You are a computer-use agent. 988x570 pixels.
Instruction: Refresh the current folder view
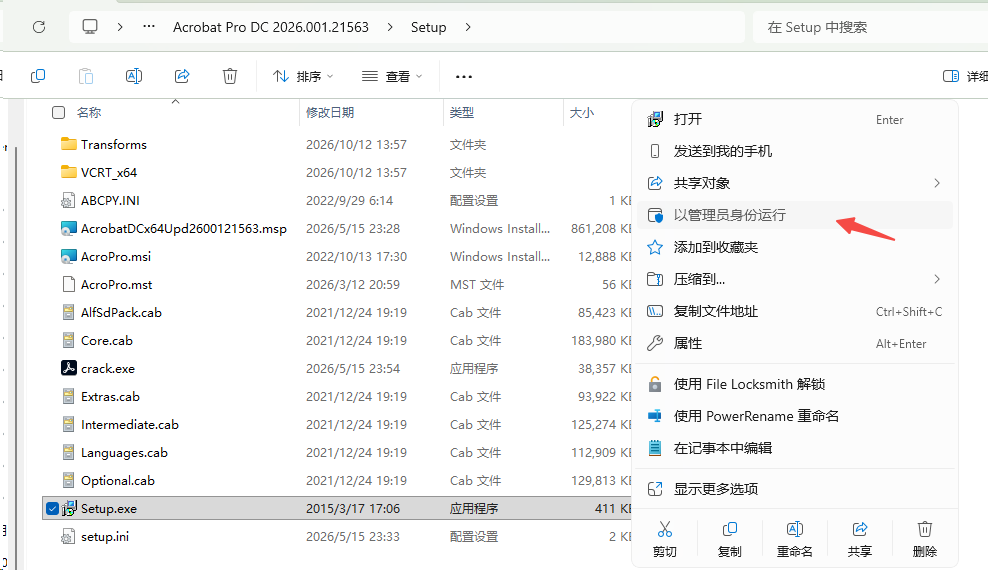pyautogui.click(x=39, y=27)
